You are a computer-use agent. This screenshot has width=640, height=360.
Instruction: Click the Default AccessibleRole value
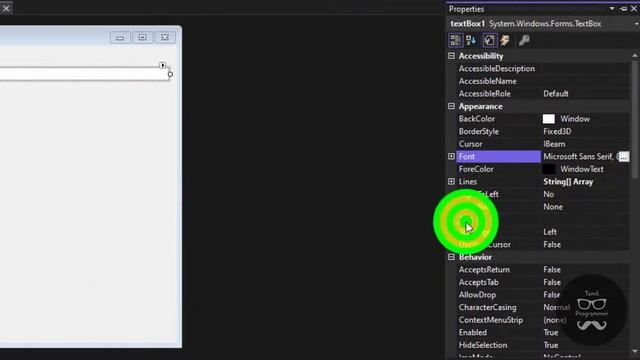[x=556, y=94]
